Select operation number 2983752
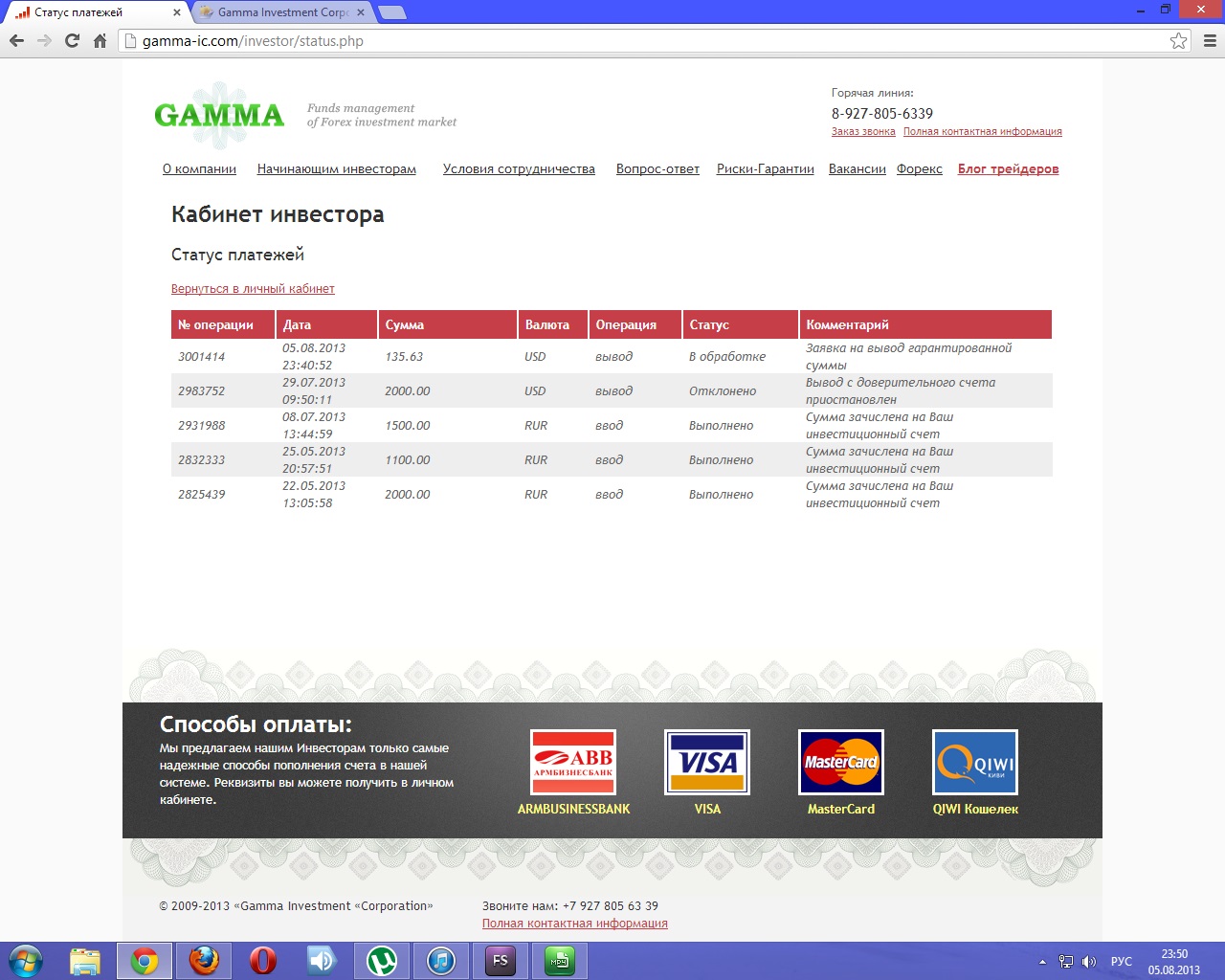This screenshot has width=1225, height=980. click(202, 391)
